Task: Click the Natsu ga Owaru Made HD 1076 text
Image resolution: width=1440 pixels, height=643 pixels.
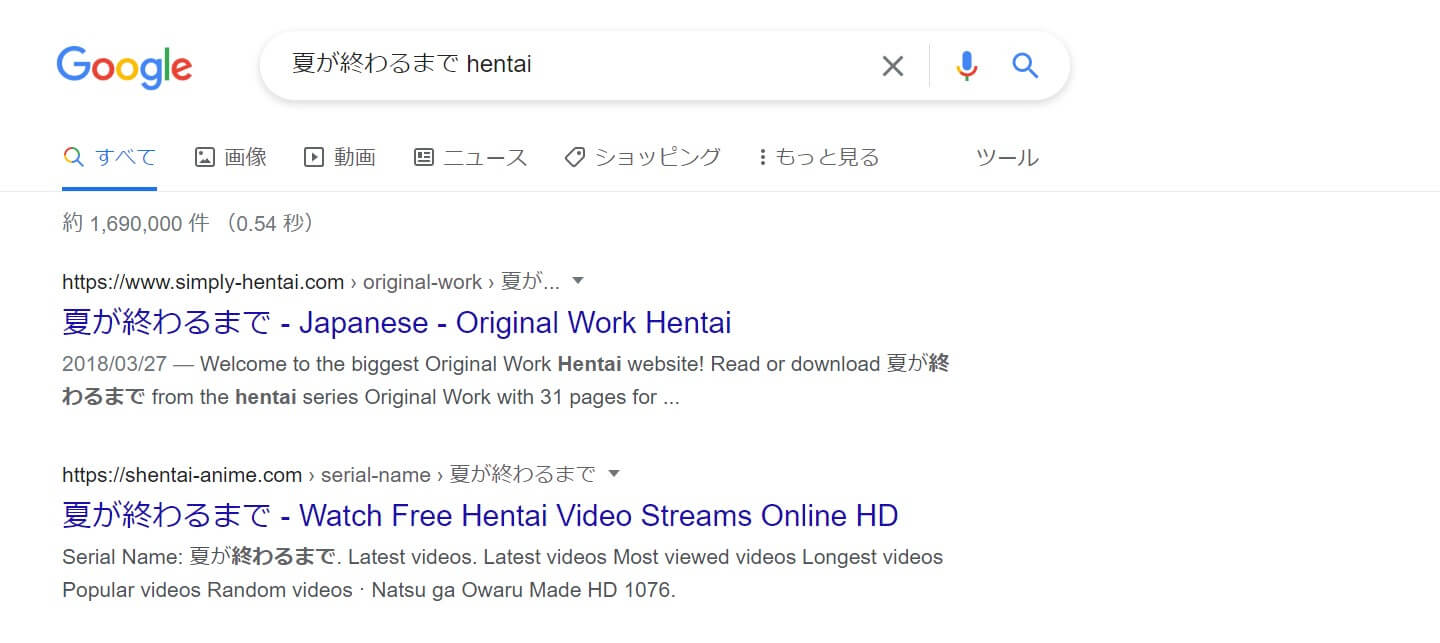Action: 523,589
